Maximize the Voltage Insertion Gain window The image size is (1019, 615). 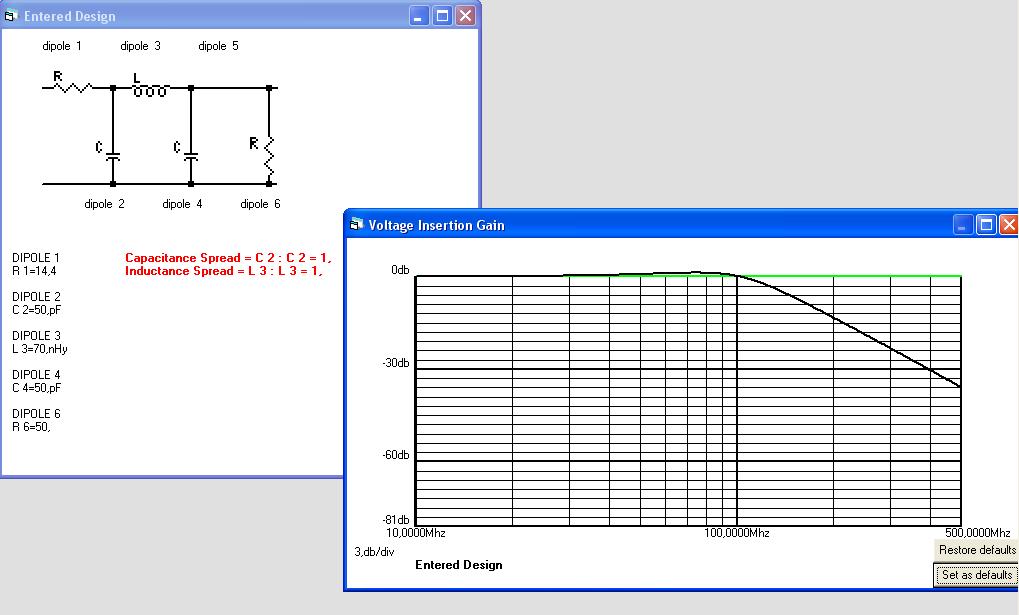tap(986, 225)
